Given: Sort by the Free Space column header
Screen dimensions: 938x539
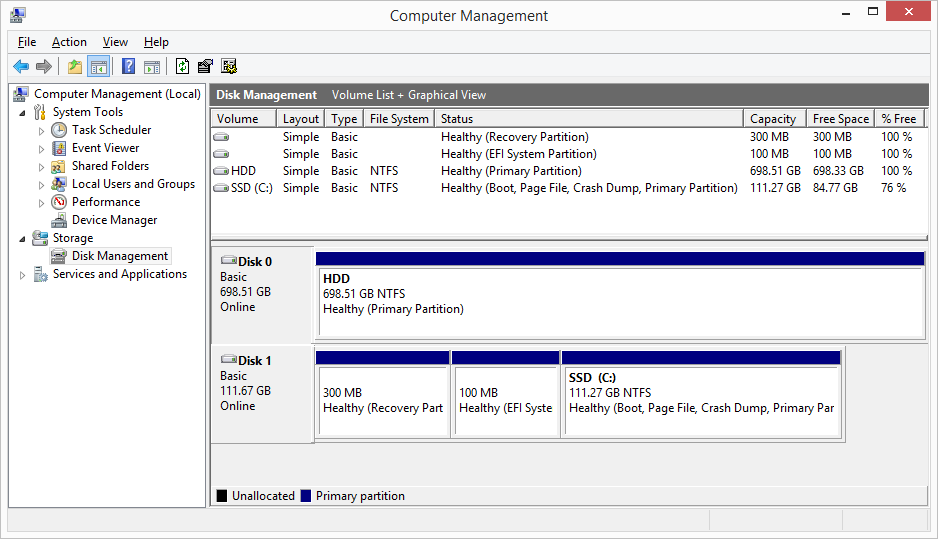Looking at the screenshot, I should coord(840,118).
